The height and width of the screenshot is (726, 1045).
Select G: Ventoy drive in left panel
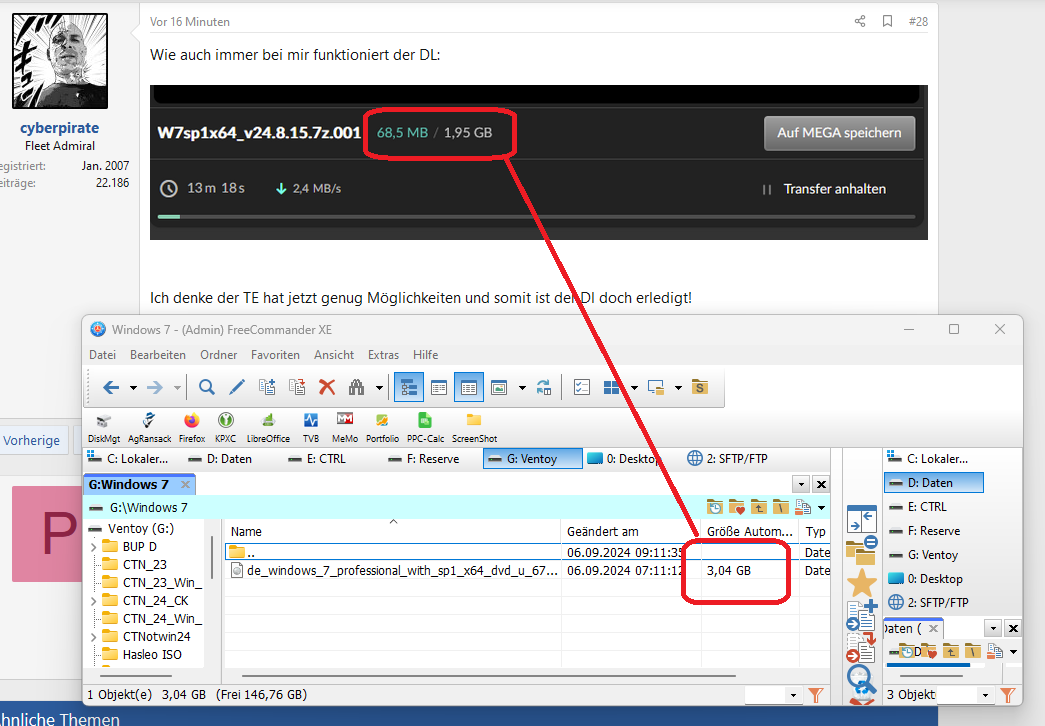point(532,459)
